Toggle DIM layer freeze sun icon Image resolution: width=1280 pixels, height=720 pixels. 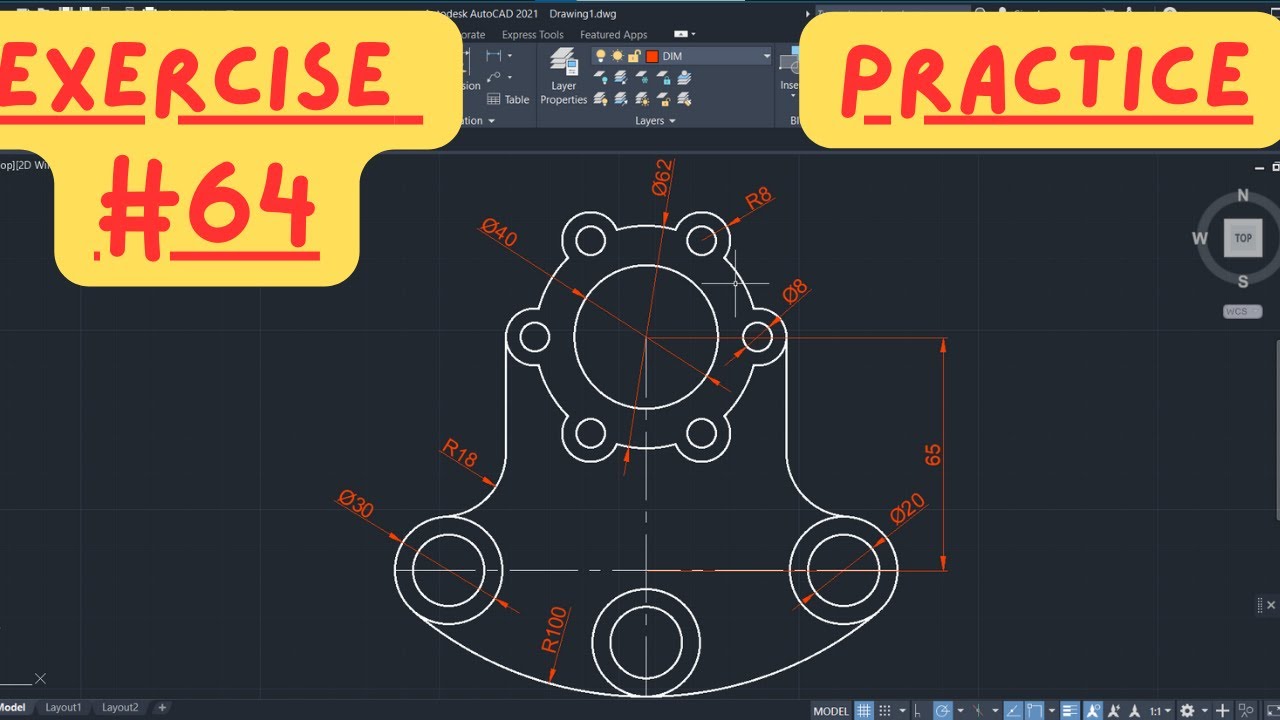(617, 56)
